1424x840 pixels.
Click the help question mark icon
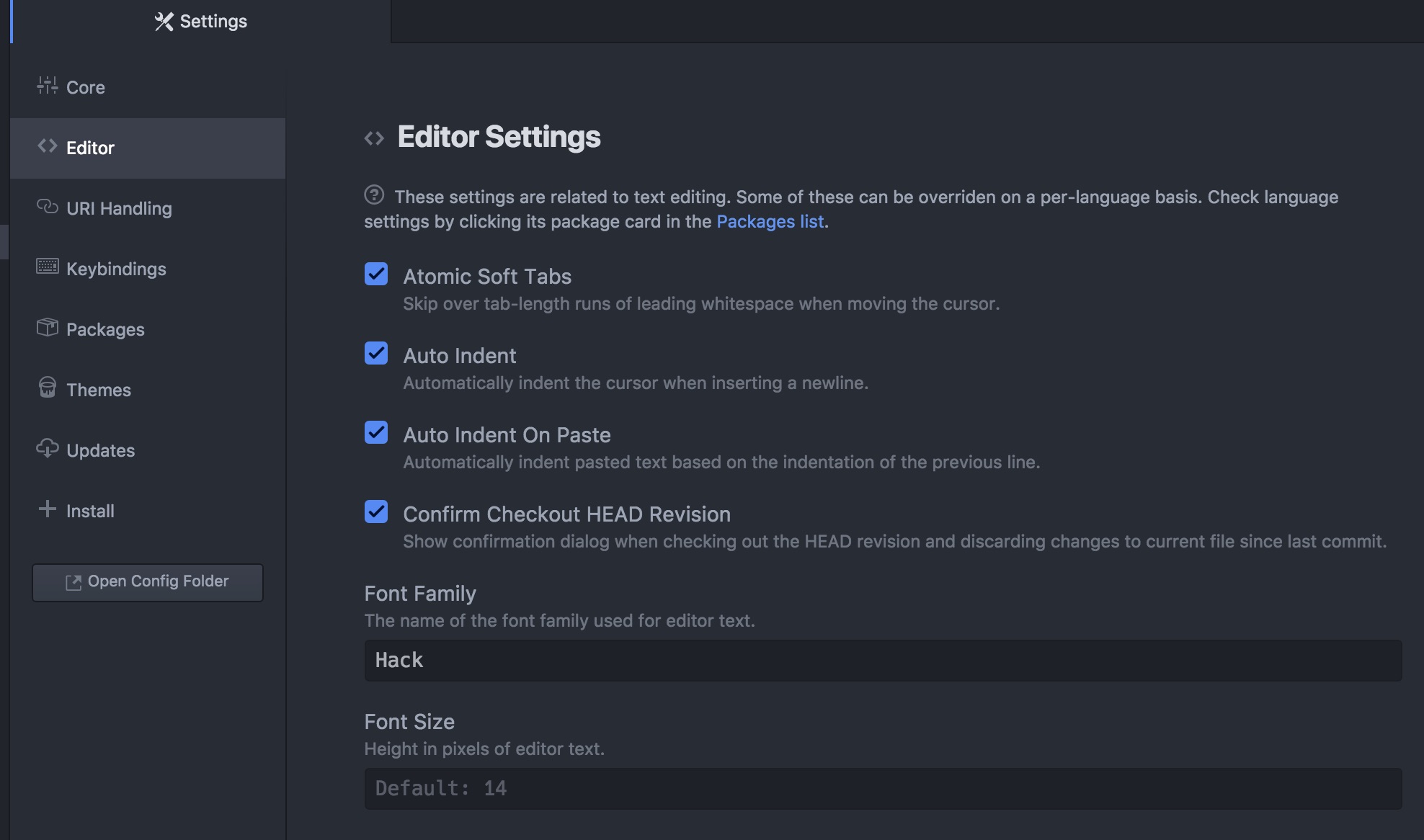(374, 195)
